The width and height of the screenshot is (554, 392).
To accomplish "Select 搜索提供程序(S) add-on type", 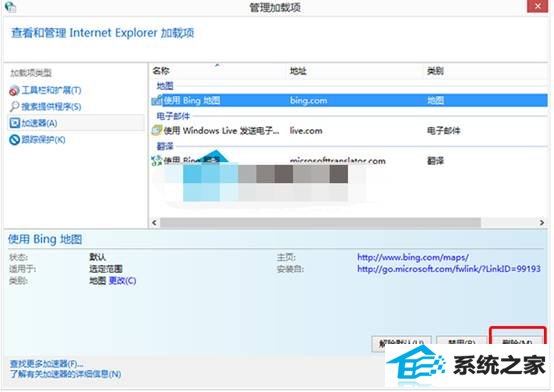I will [x=51, y=107].
